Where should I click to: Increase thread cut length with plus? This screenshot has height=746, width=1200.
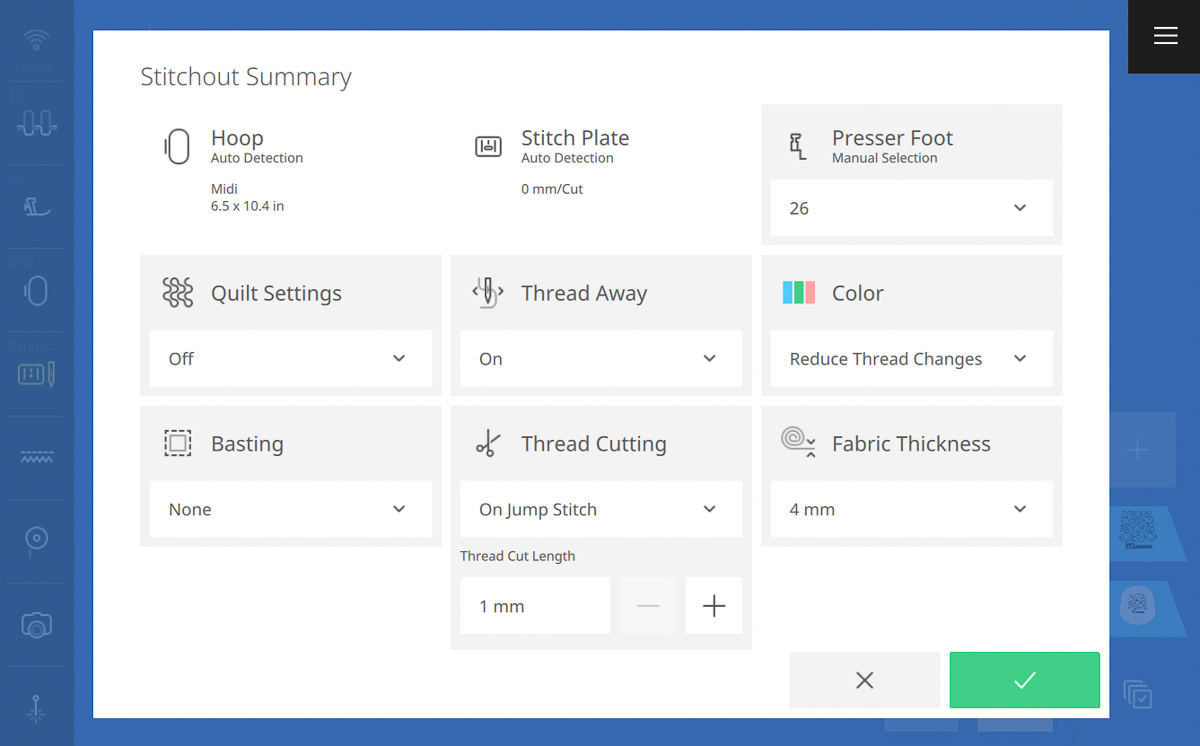click(714, 606)
